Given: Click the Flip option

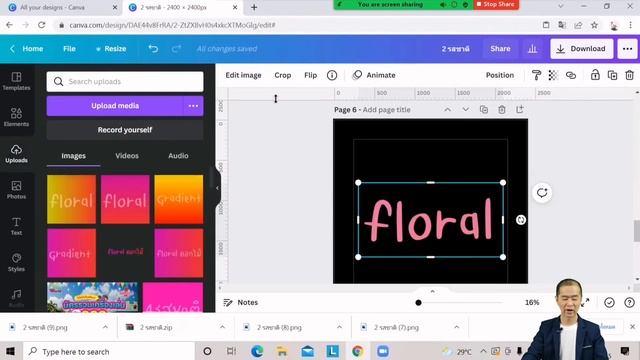Looking at the screenshot, I should click(311, 75).
